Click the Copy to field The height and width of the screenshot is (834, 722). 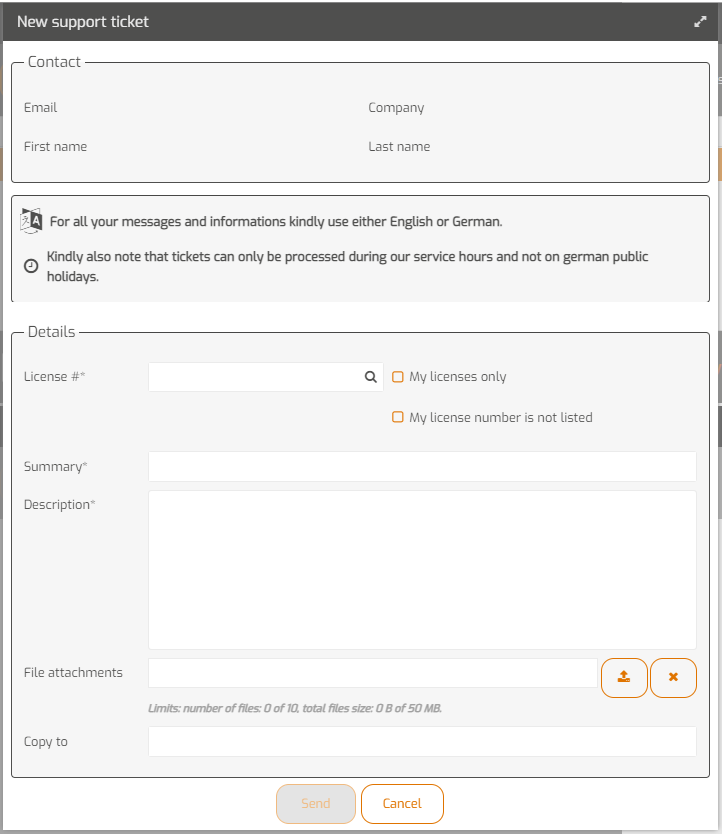click(422, 741)
